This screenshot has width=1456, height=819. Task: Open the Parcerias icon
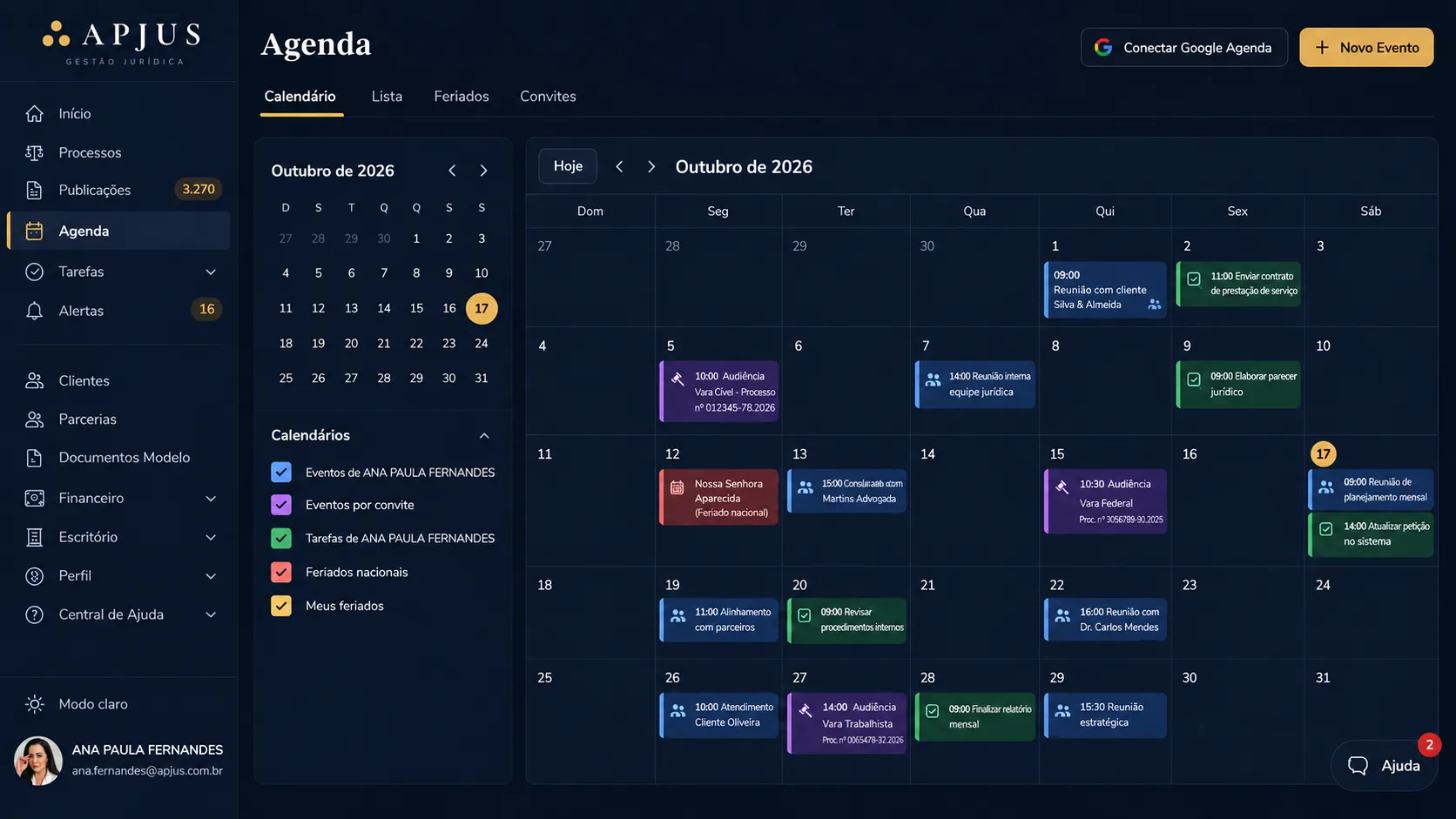(34, 419)
